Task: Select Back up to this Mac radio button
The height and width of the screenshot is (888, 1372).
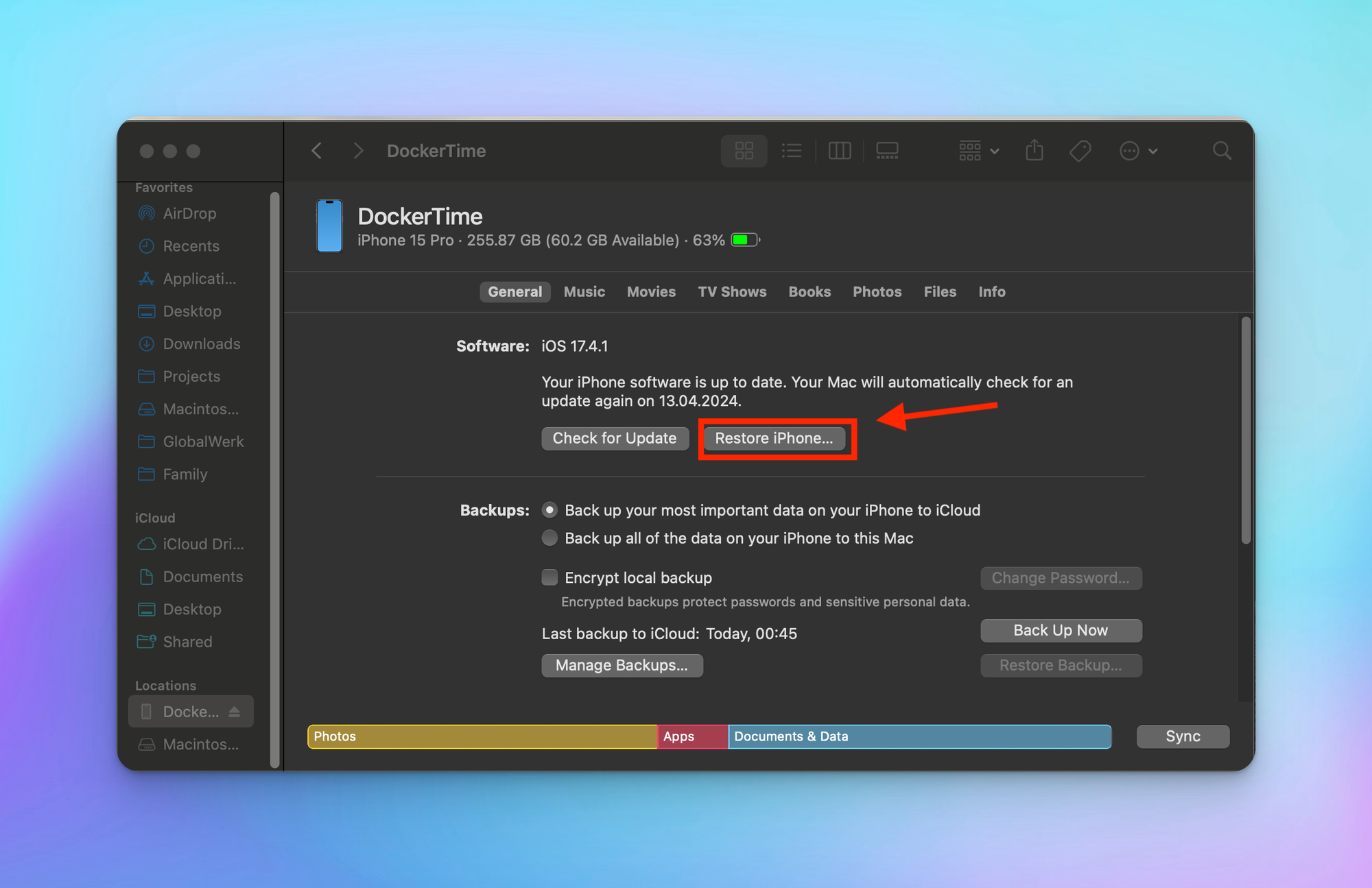Action: click(550, 539)
